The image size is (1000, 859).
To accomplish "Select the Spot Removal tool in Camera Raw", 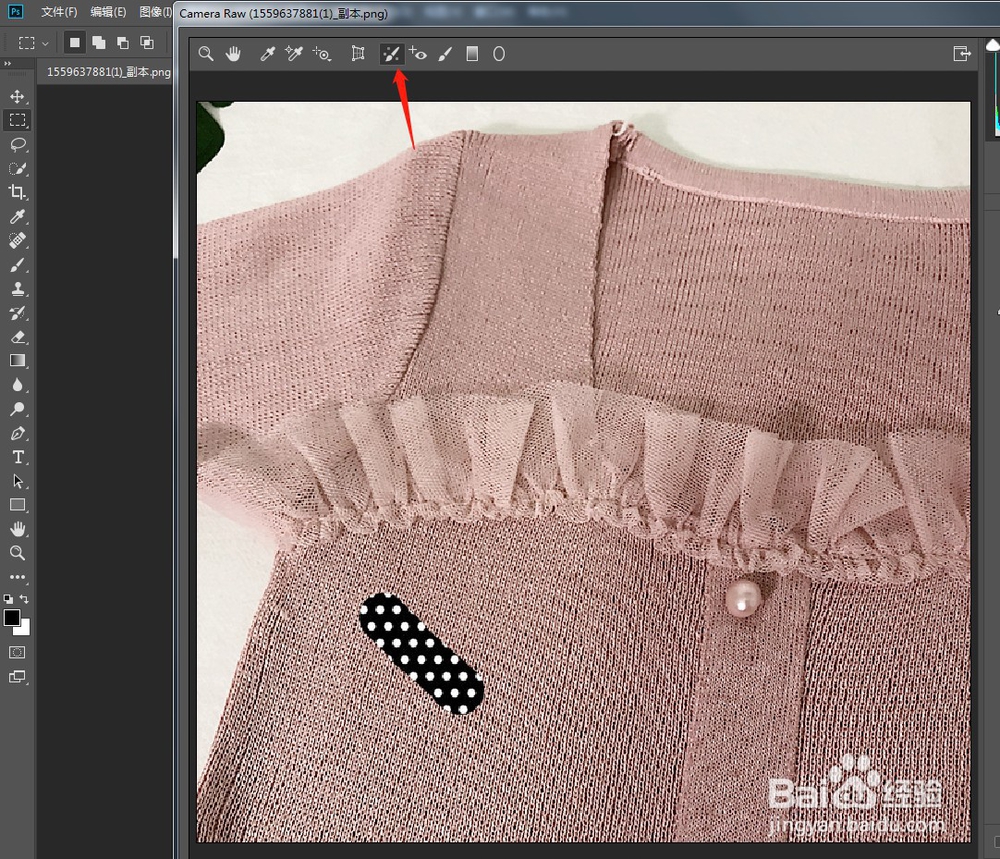I will [391, 54].
